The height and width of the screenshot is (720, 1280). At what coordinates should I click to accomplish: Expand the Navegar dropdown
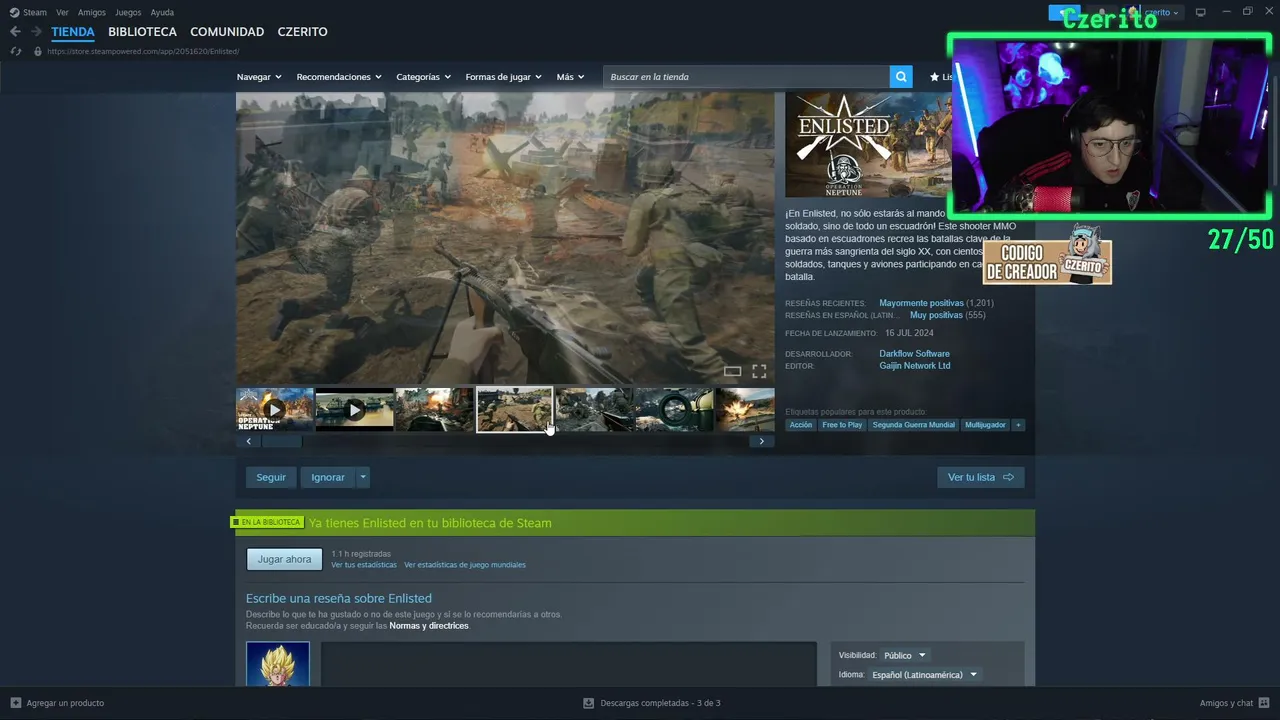[259, 77]
